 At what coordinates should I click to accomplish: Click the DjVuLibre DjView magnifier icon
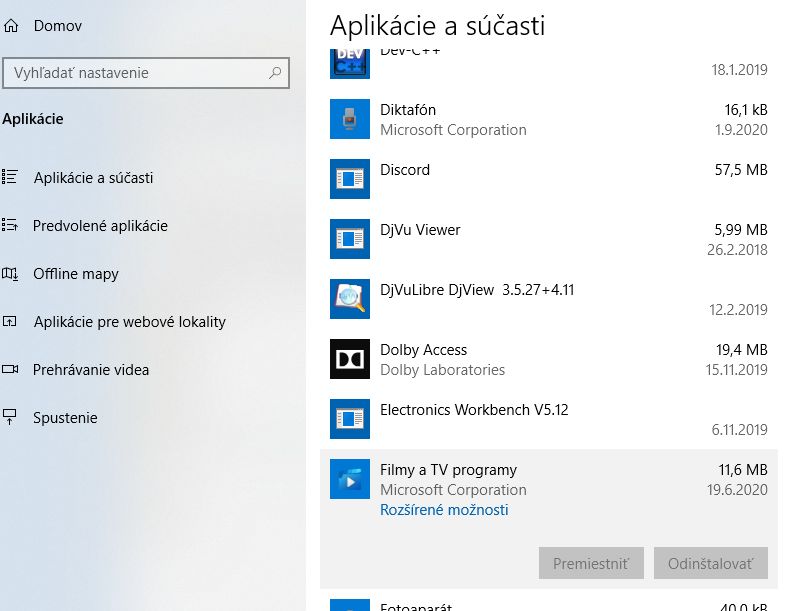[349, 300]
